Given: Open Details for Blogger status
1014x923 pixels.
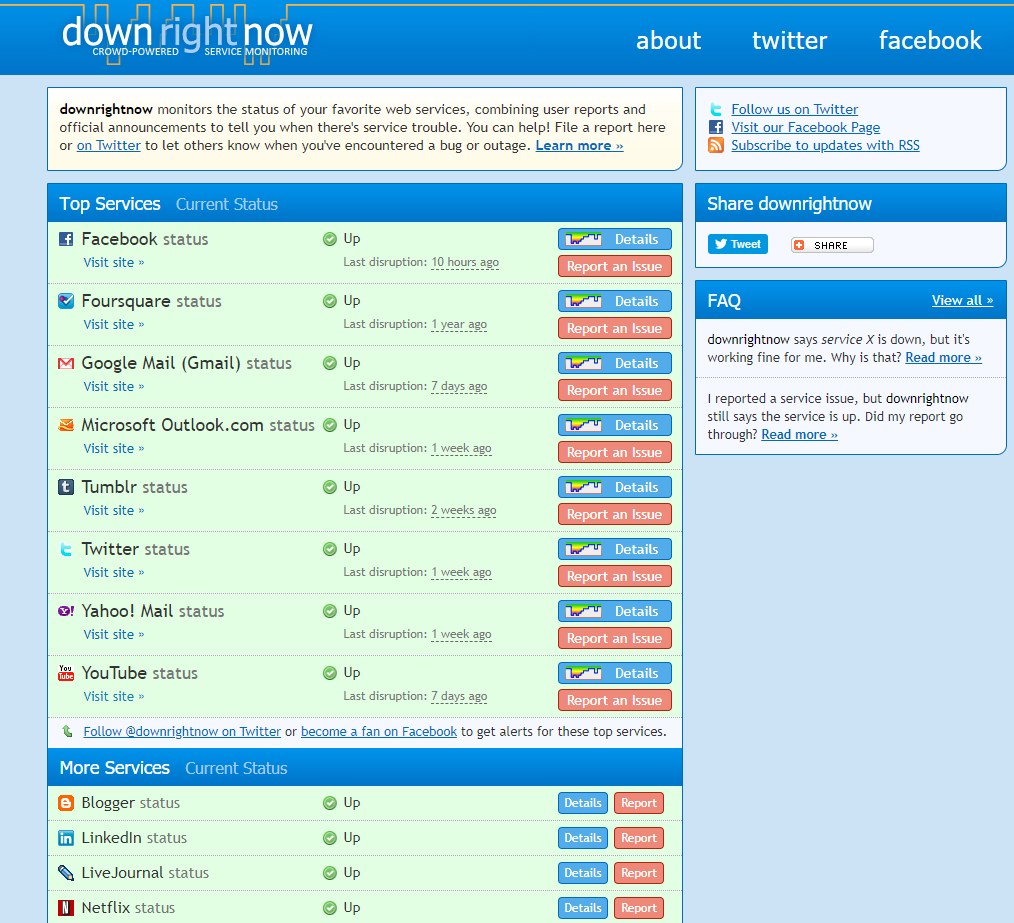Looking at the screenshot, I should point(583,803).
